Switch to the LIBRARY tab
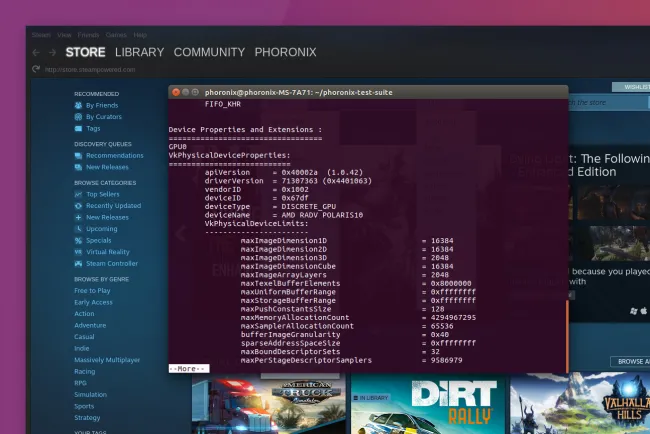Viewport: 650px width, 434px height. (140, 52)
